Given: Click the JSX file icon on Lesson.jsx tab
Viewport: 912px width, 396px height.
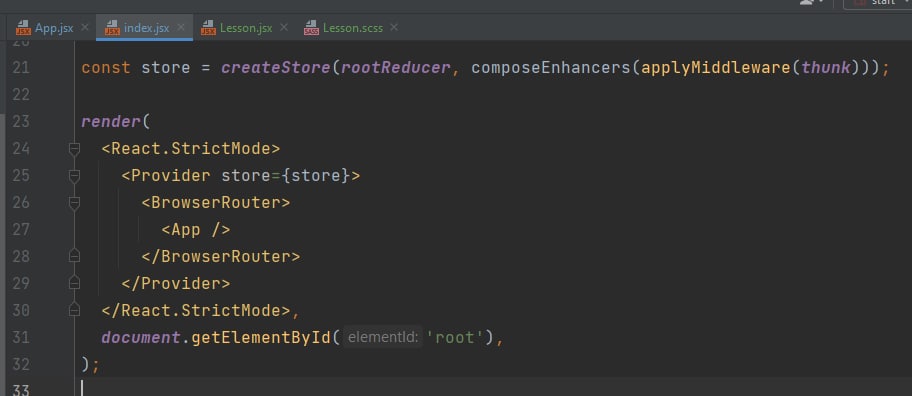Looking at the screenshot, I should point(208,28).
